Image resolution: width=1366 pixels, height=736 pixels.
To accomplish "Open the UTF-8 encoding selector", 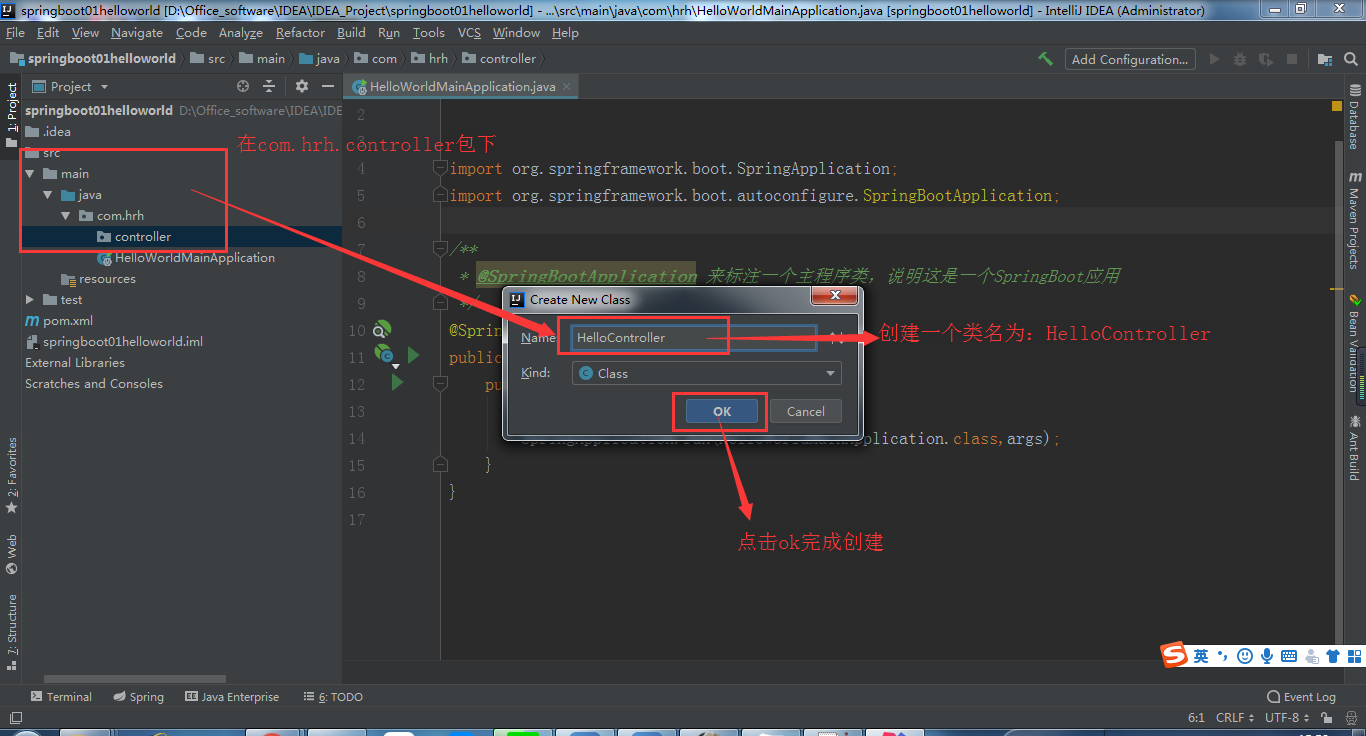I will [1286, 717].
